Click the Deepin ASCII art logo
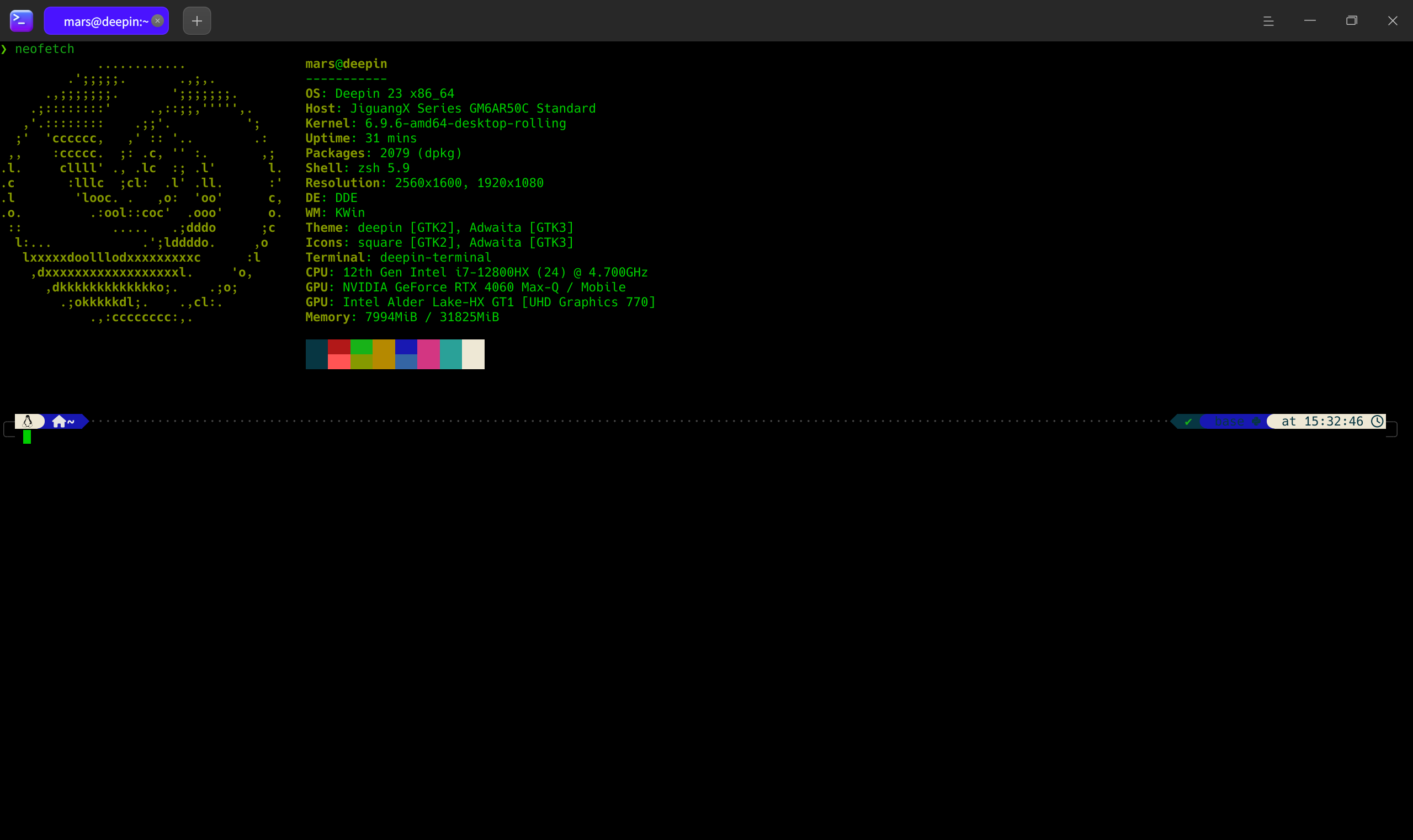Viewport: 1413px width, 840px height. (x=141, y=193)
